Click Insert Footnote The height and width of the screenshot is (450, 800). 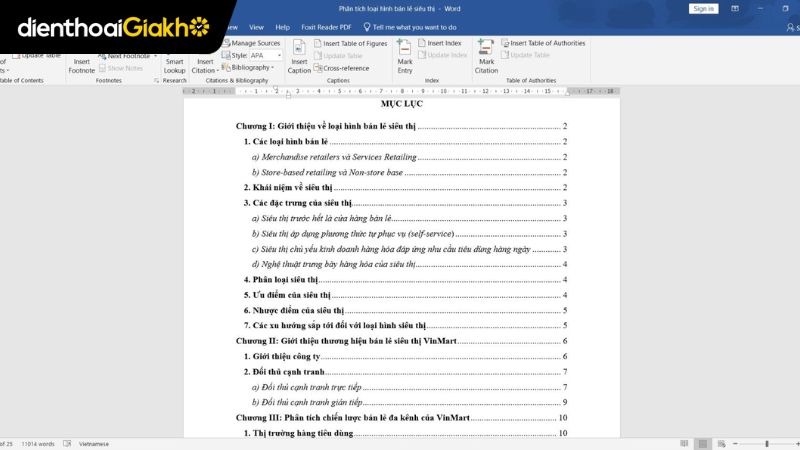[x=82, y=66]
